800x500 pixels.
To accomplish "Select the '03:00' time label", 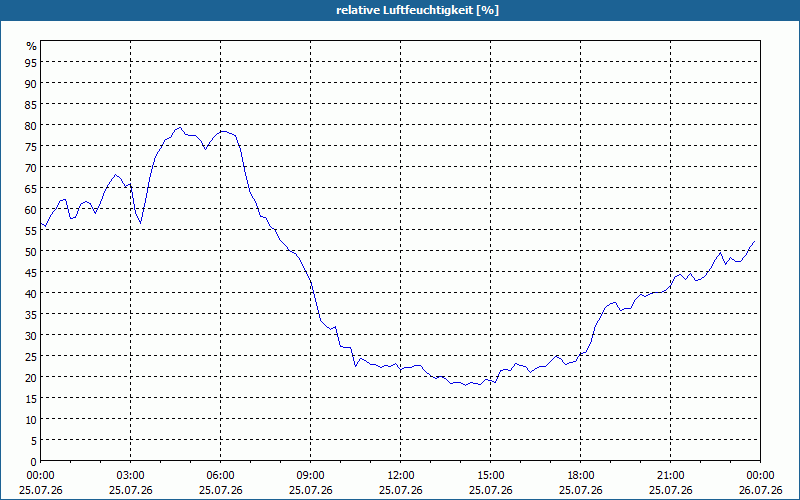I will tap(131, 476).
